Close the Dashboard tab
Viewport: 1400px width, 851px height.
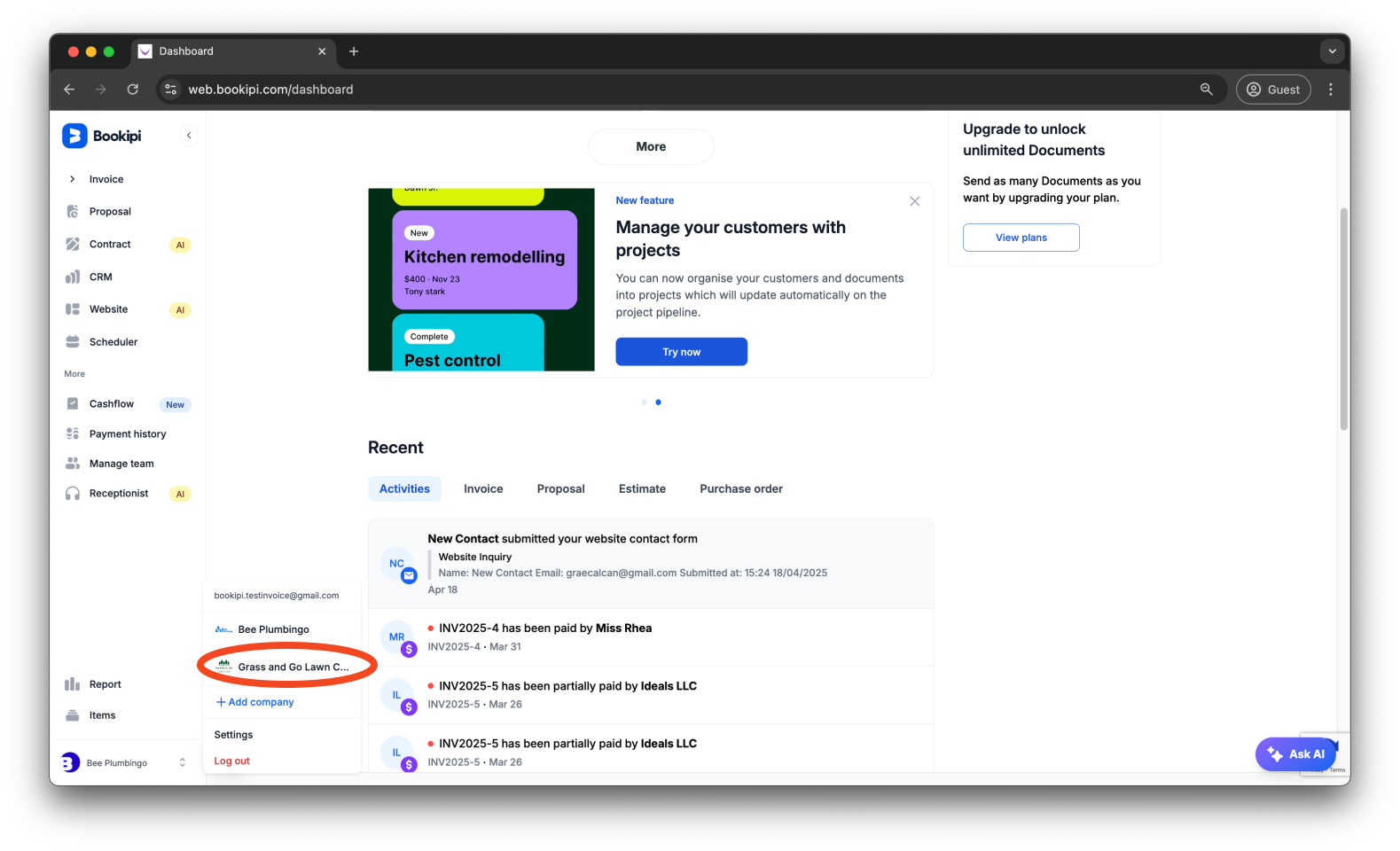point(322,51)
